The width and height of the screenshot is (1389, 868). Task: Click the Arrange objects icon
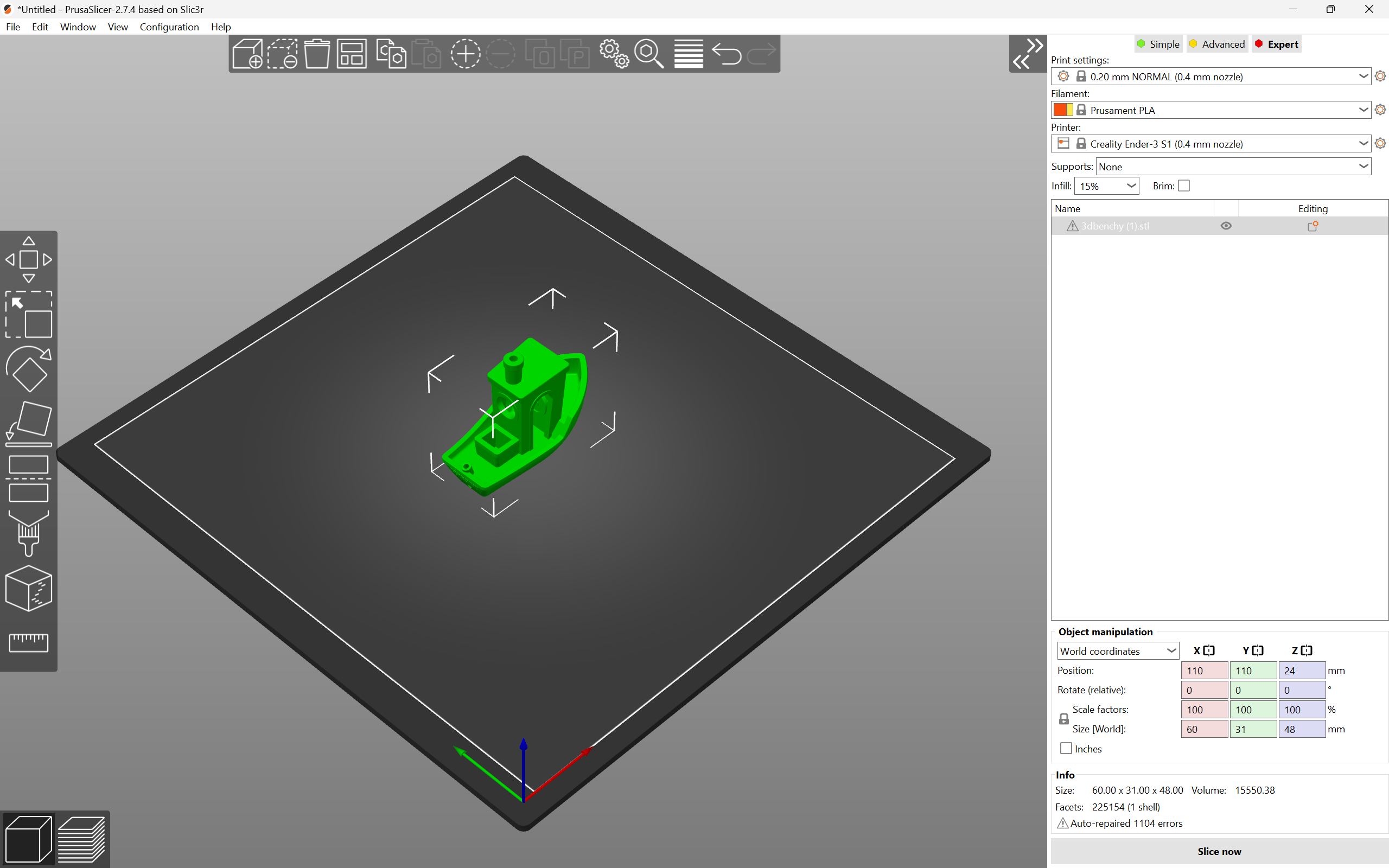351,54
